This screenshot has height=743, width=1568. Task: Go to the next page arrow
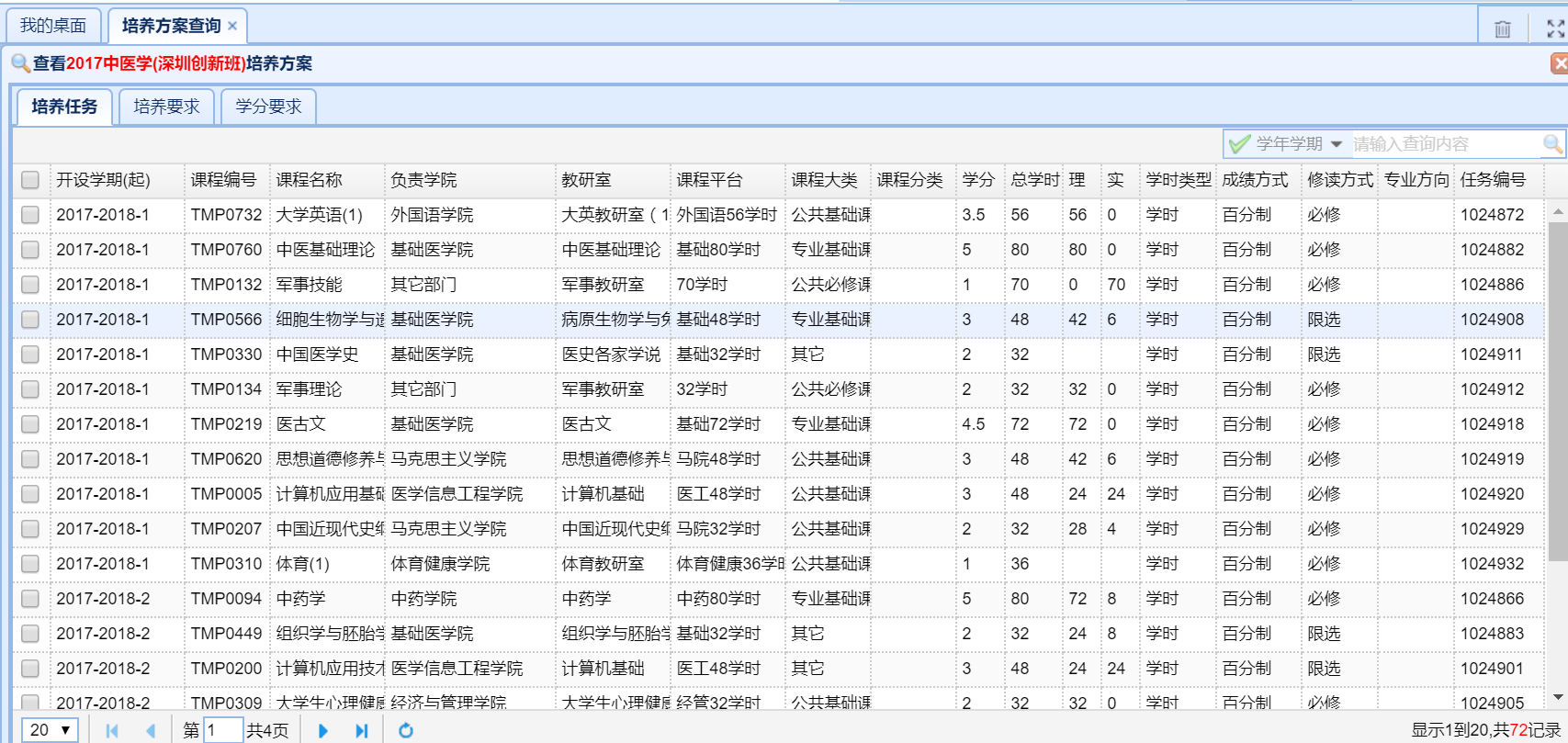(322, 730)
